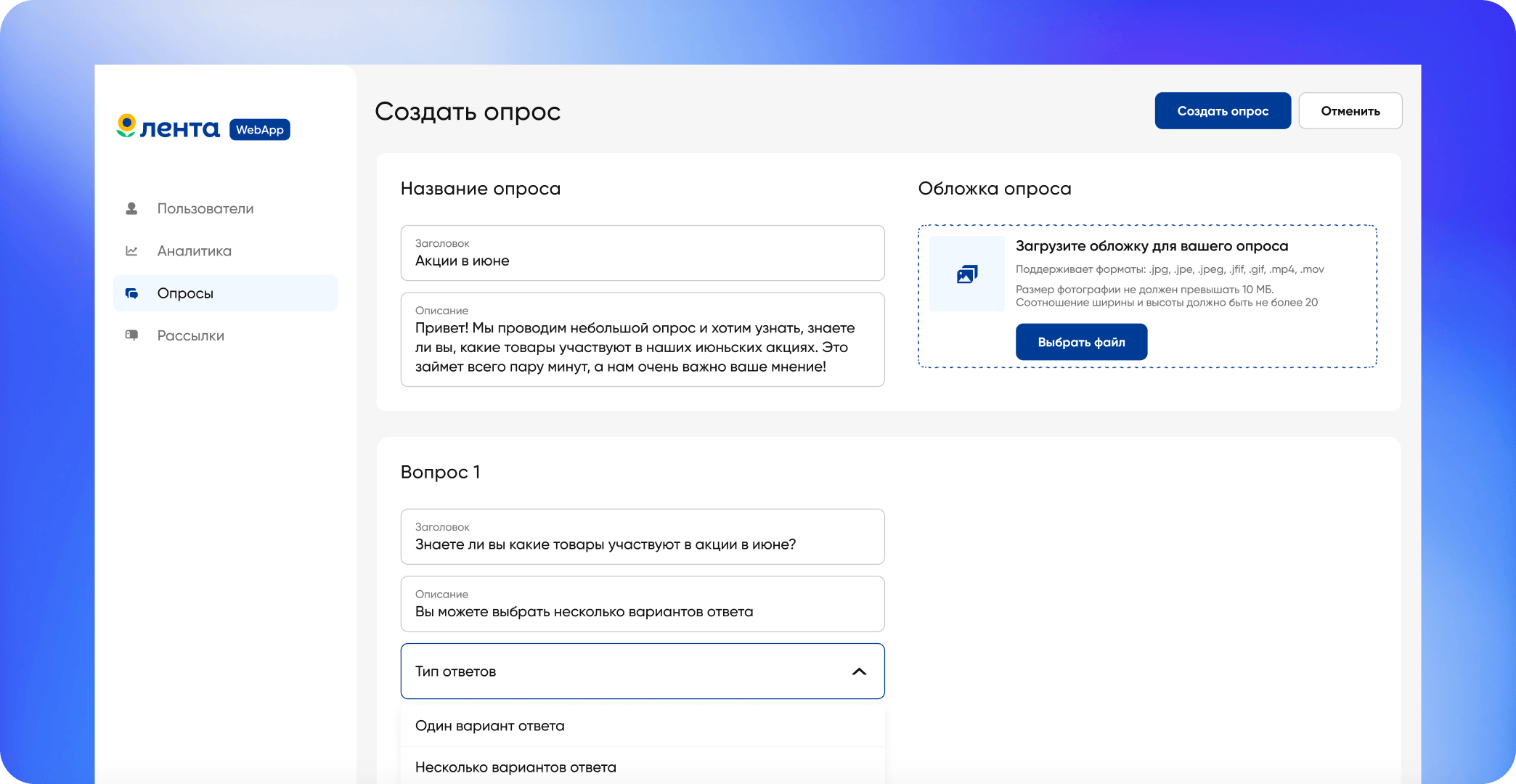Viewport: 1516px width, 784px height.
Task: Open the Тип ответов dropdown field
Action: [624, 671]
